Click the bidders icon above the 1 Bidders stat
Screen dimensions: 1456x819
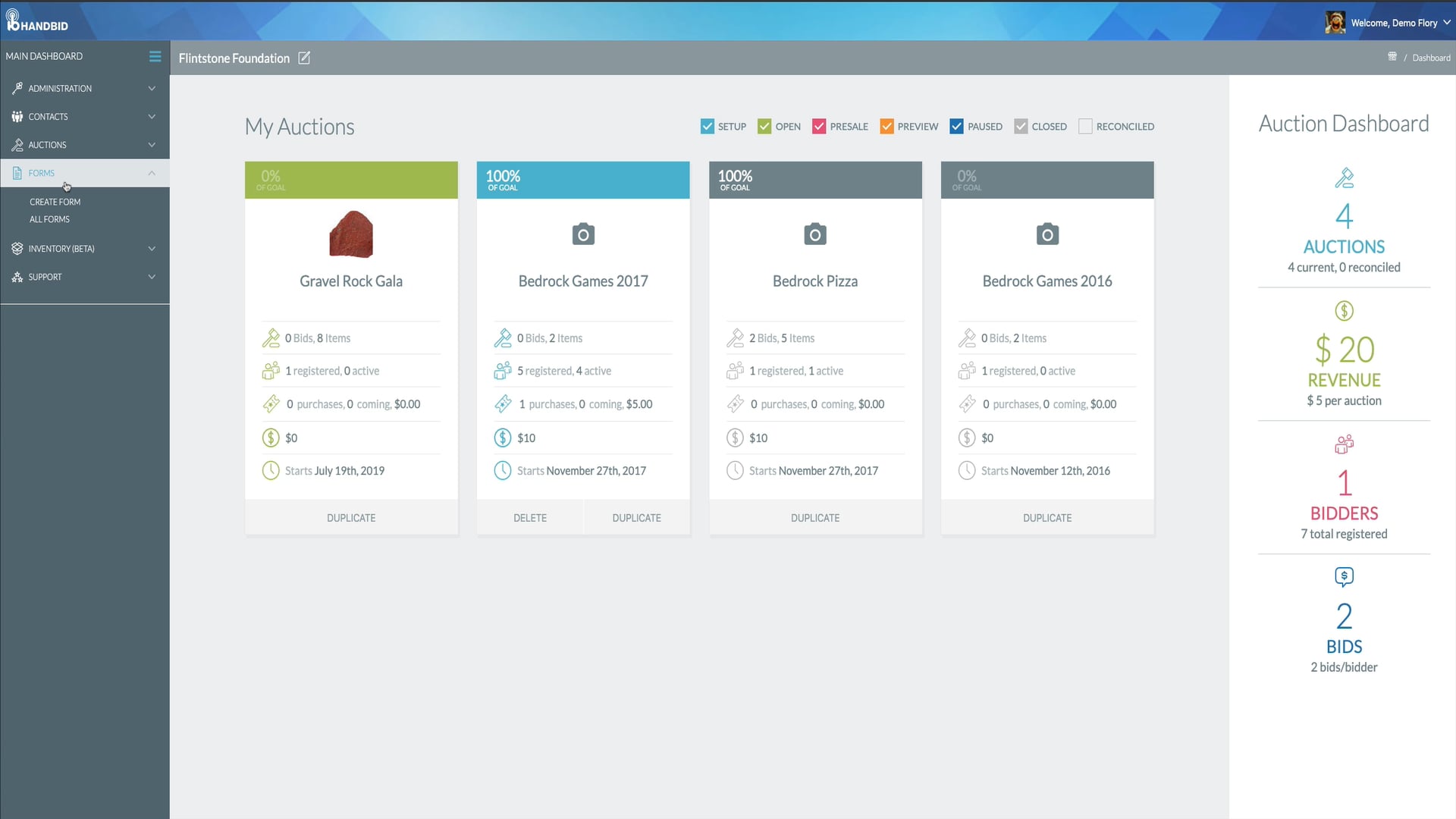click(1344, 444)
